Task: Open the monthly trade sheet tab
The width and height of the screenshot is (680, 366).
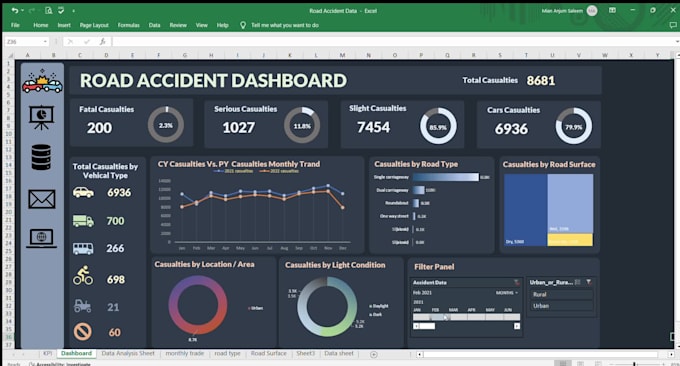Action: pyautogui.click(x=185, y=353)
